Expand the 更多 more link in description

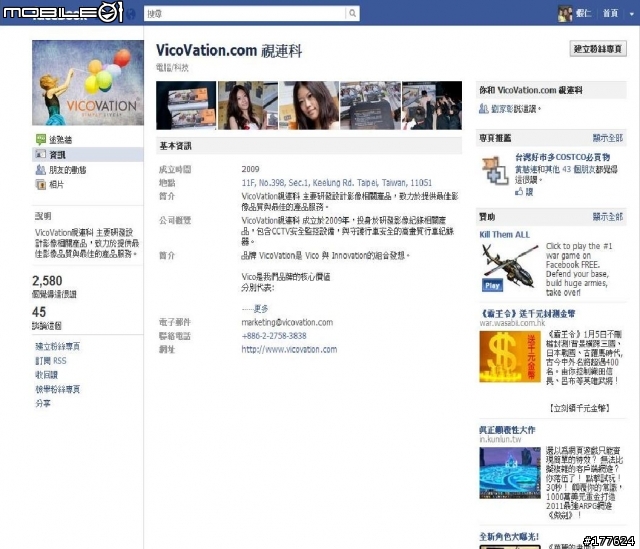click(x=260, y=309)
